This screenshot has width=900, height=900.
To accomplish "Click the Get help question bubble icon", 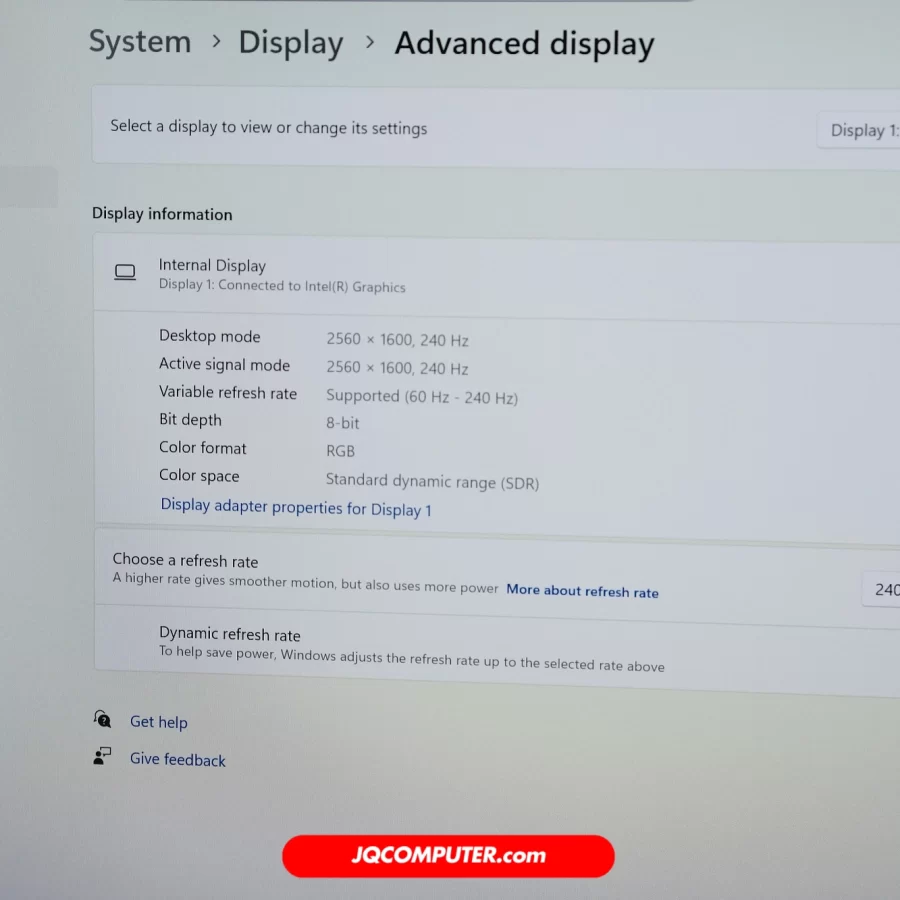I will click(102, 719).
